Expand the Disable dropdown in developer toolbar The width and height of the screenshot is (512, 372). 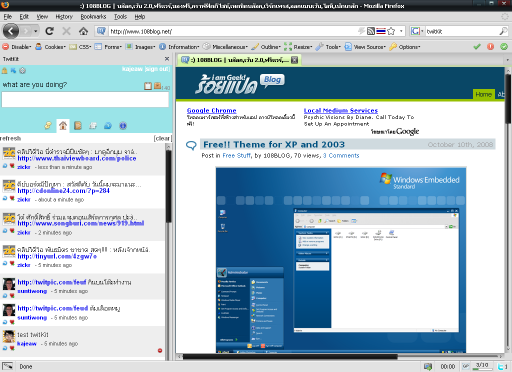(17, 47)
